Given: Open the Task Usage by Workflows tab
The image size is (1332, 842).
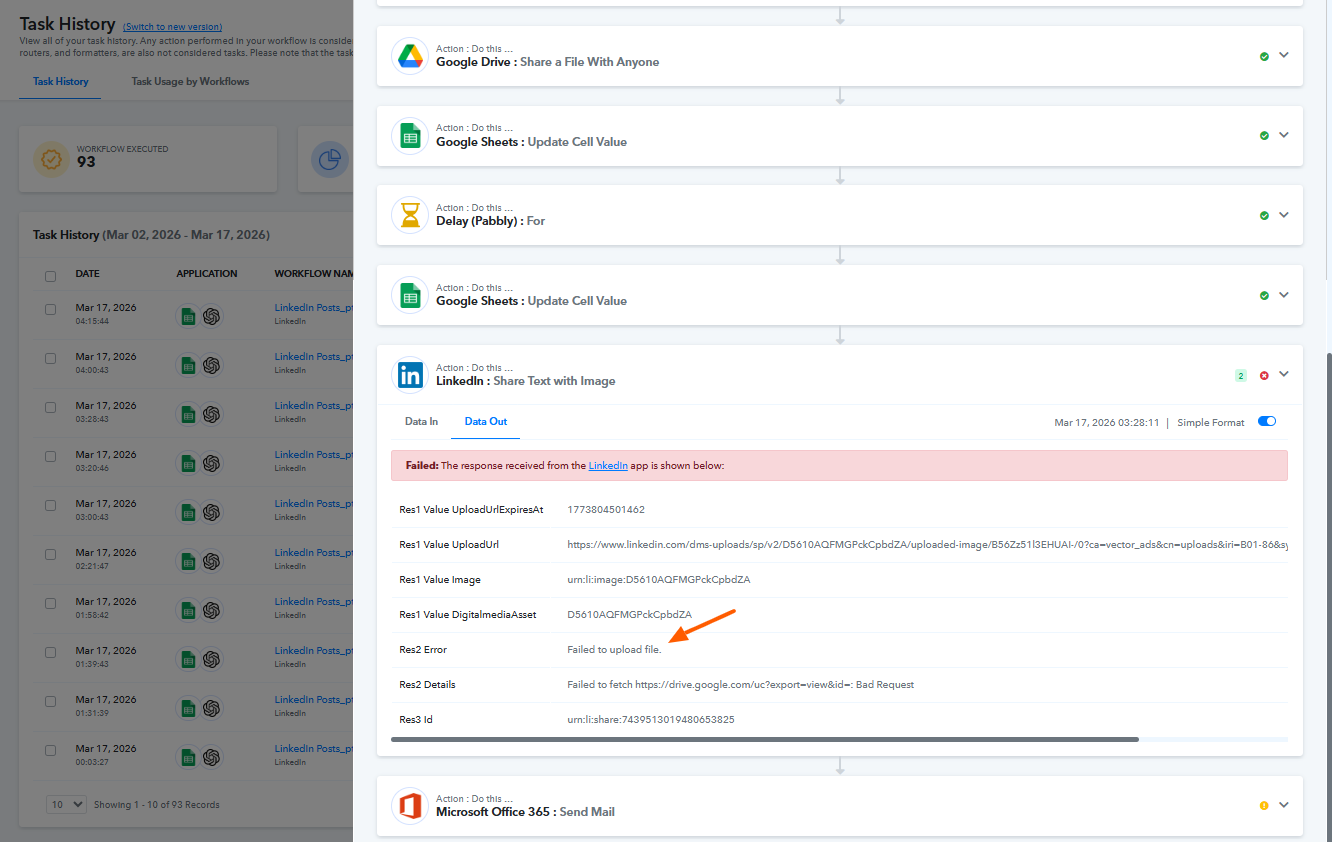Looking at the screenshot, I should [x=190, y=82].
